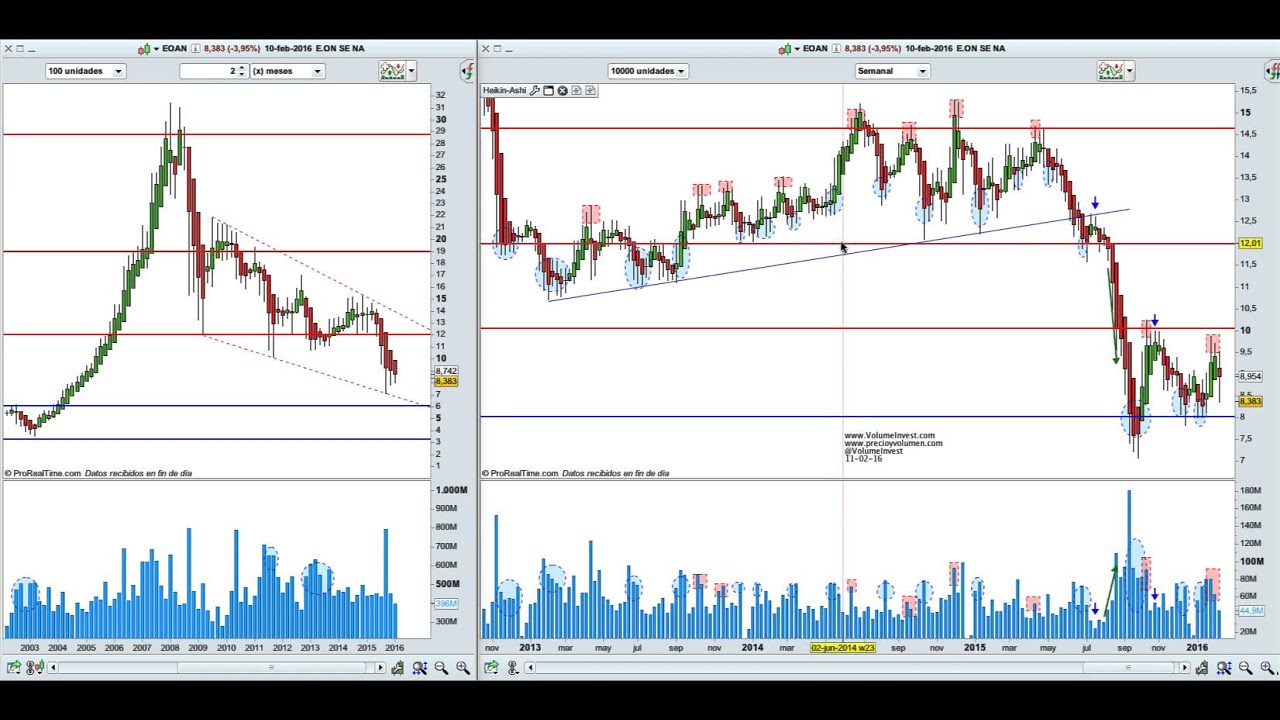1280x720 pixels.
Task: Click right chart history load icon
Action: (x=1204, y=668)
